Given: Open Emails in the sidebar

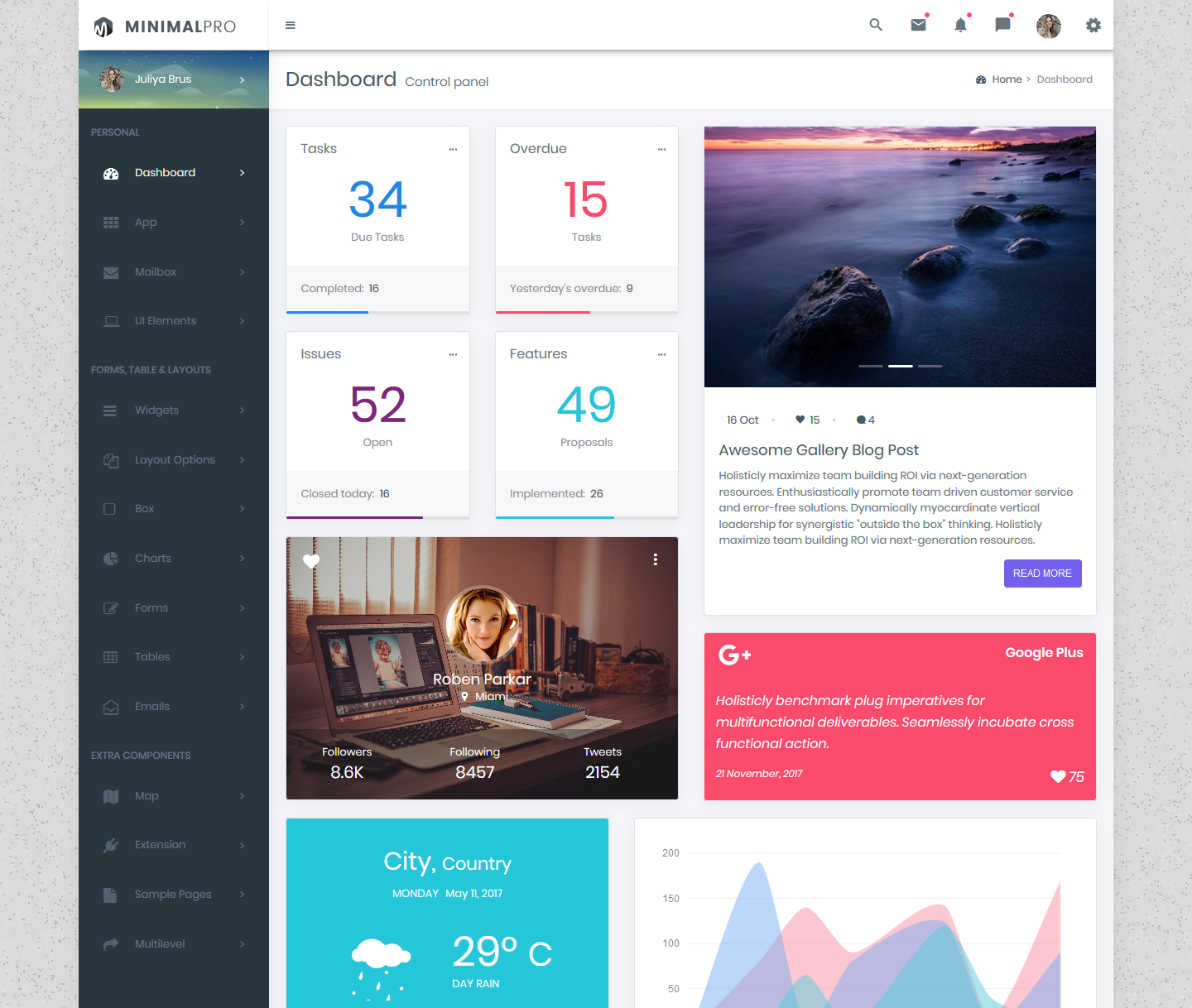Looking at the screenshot, I should point(174,707).
